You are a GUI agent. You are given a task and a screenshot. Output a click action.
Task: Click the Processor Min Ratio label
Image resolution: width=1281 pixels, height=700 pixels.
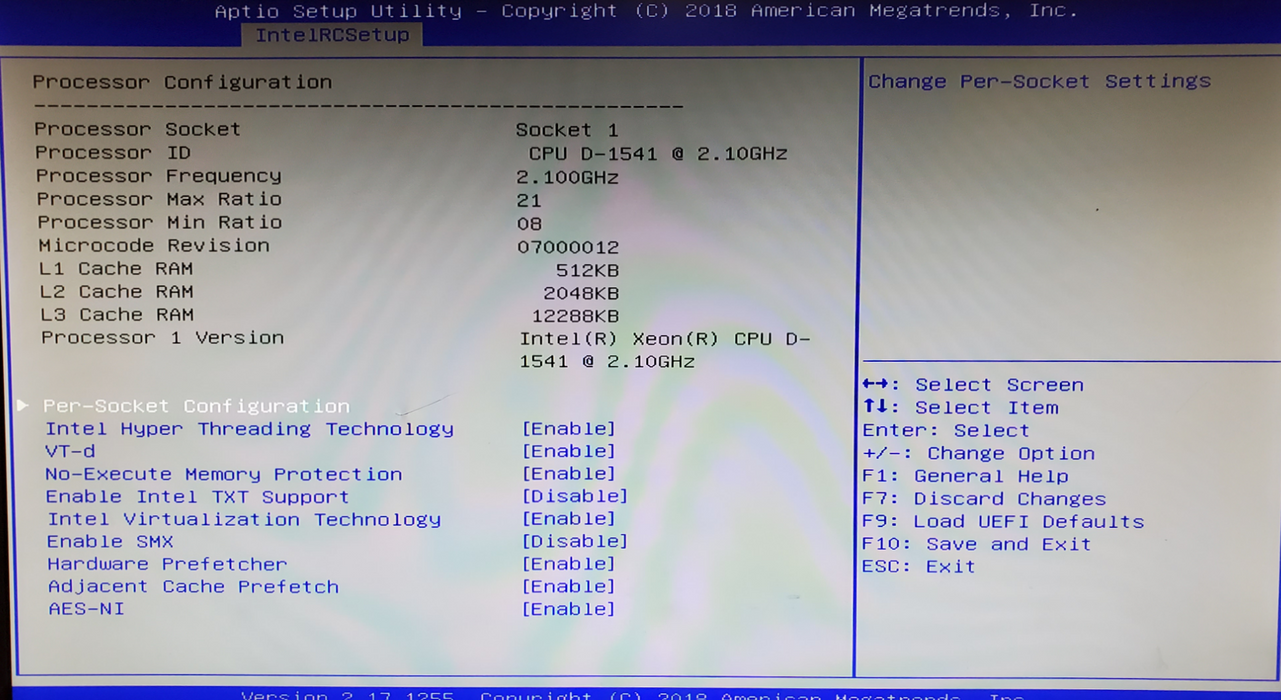pyautogui.click(x=160, y=222)
